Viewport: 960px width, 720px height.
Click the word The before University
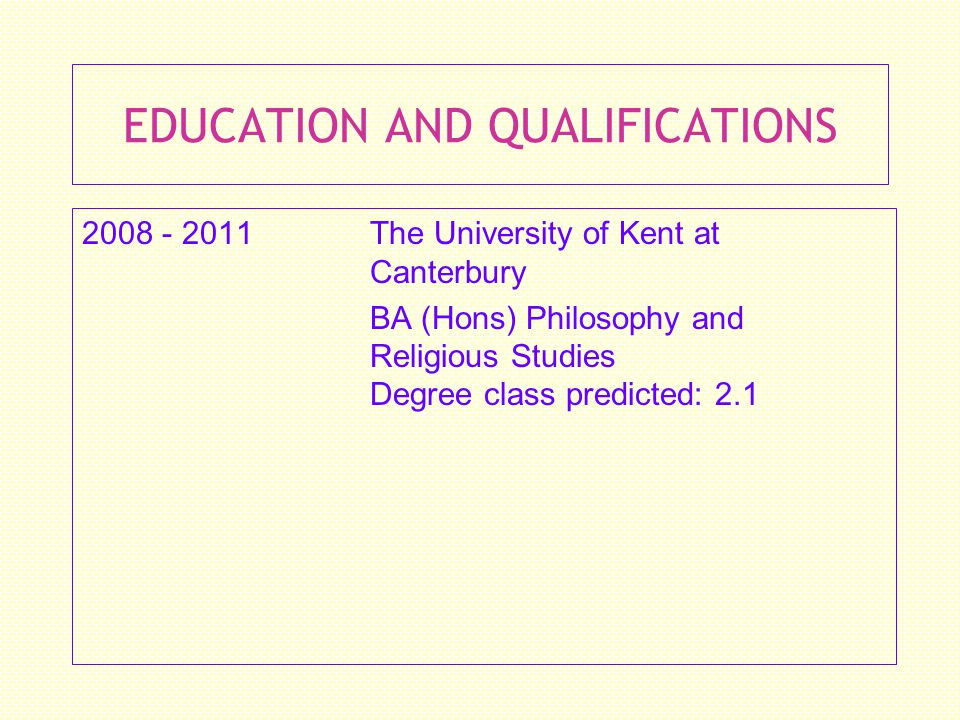[x=397, y=233]
